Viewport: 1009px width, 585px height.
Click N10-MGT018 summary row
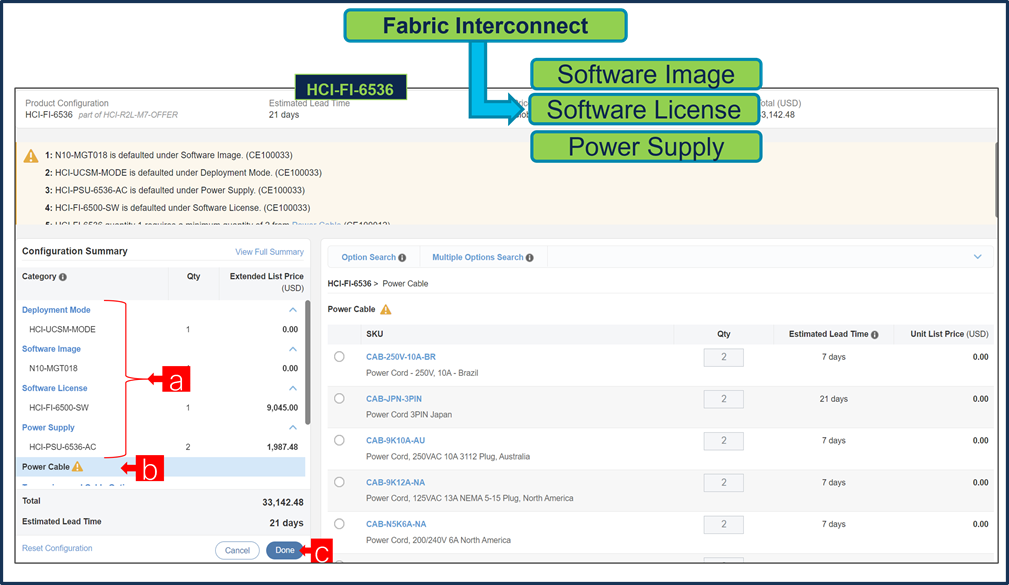point(161,368)
